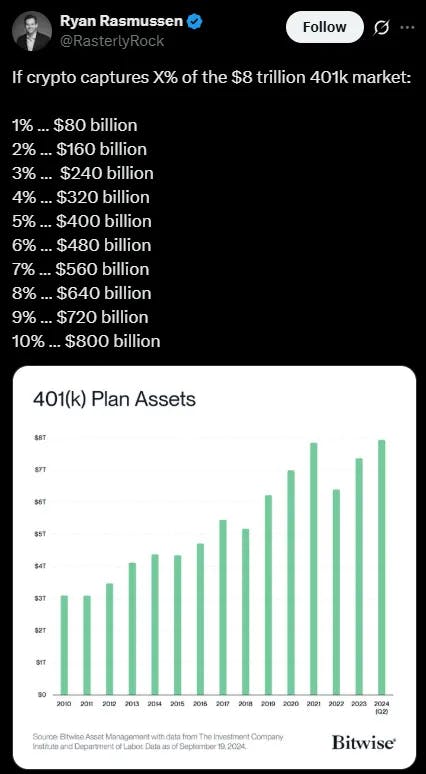Click the '10% ... $800 billion' line
The height and width of the screenshot is (774, 426).
[x=86, y=341]
